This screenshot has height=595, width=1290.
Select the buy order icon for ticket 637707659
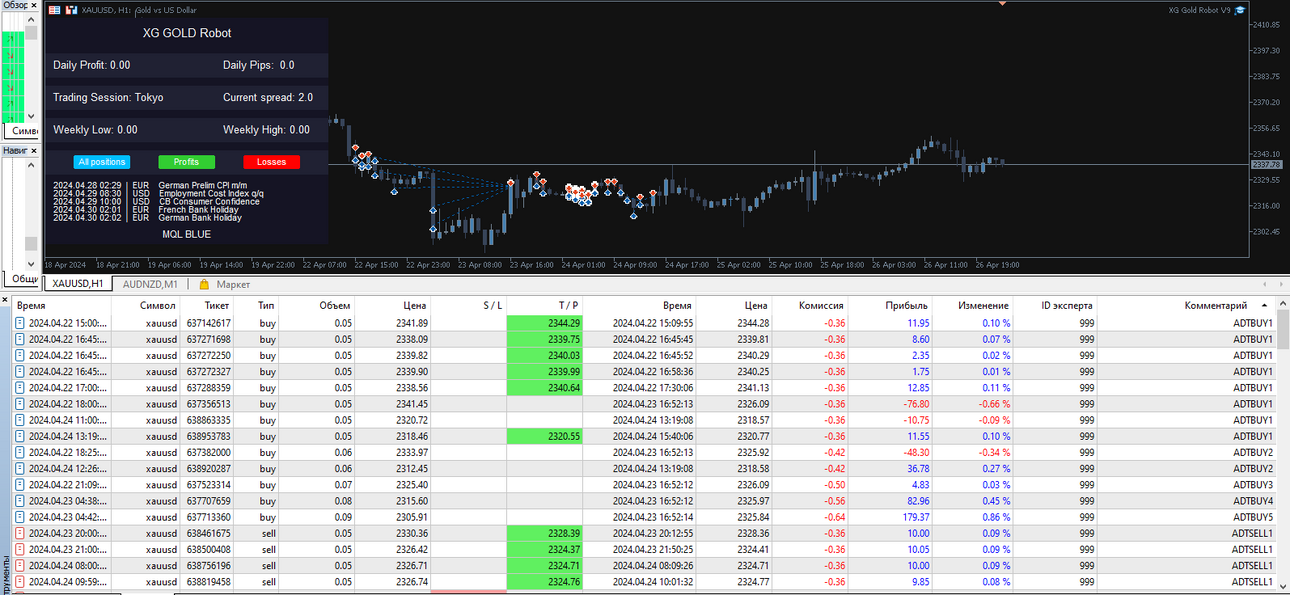[20, 501]
